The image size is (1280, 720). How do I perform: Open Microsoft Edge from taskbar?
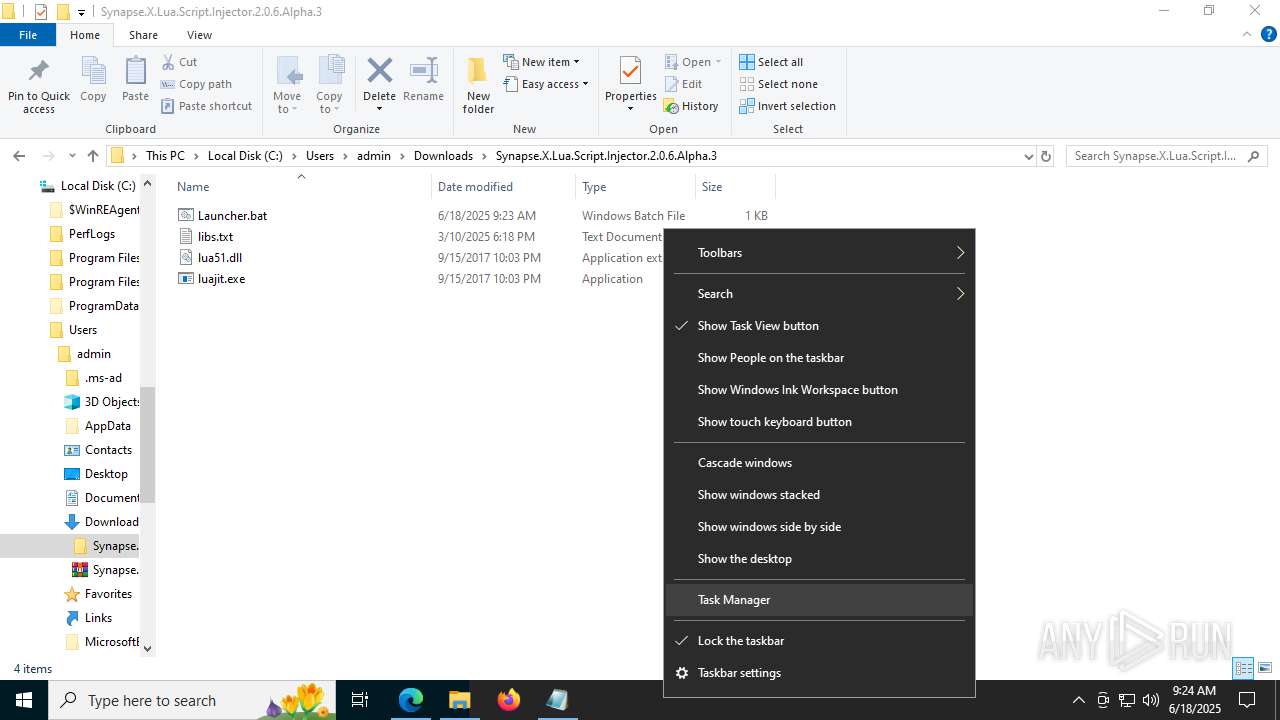coord(411,700)
